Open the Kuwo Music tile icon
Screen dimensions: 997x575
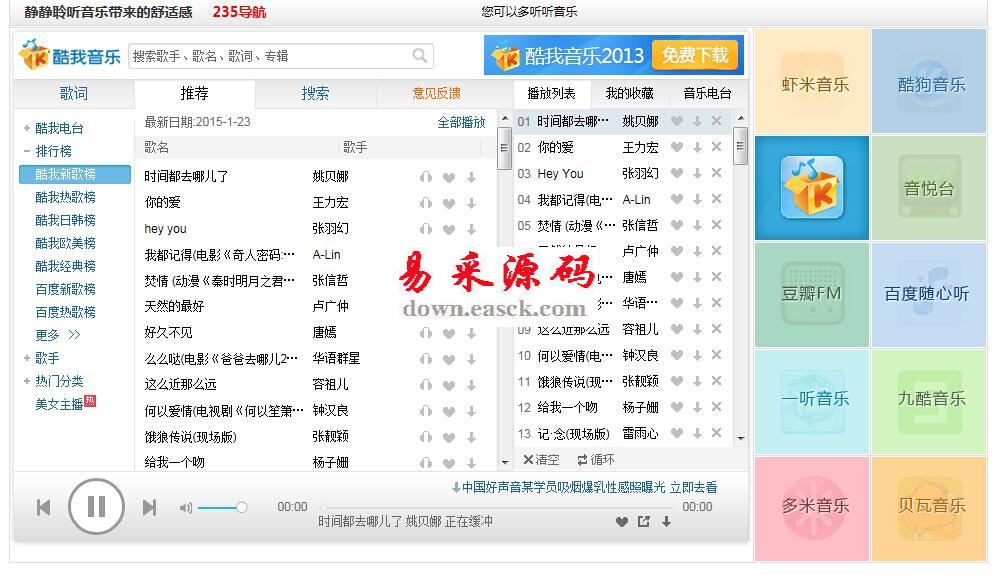point(811,188)
